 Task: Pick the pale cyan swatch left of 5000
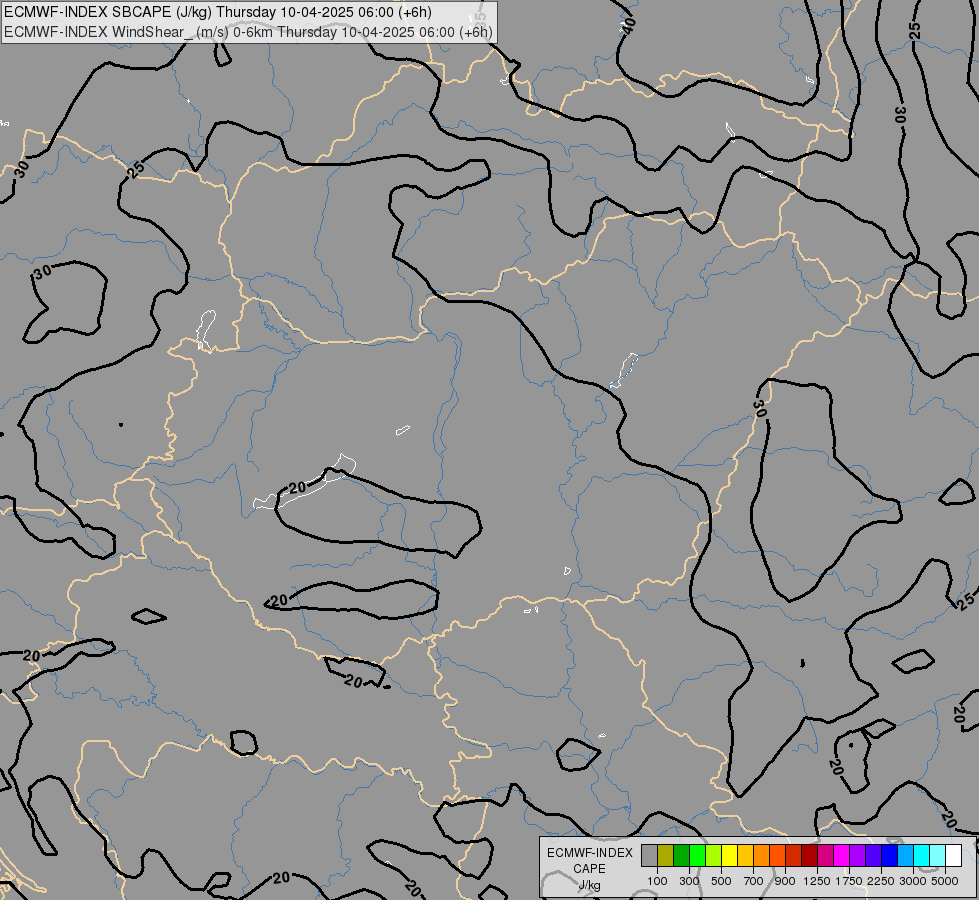(x=937, y=856)
